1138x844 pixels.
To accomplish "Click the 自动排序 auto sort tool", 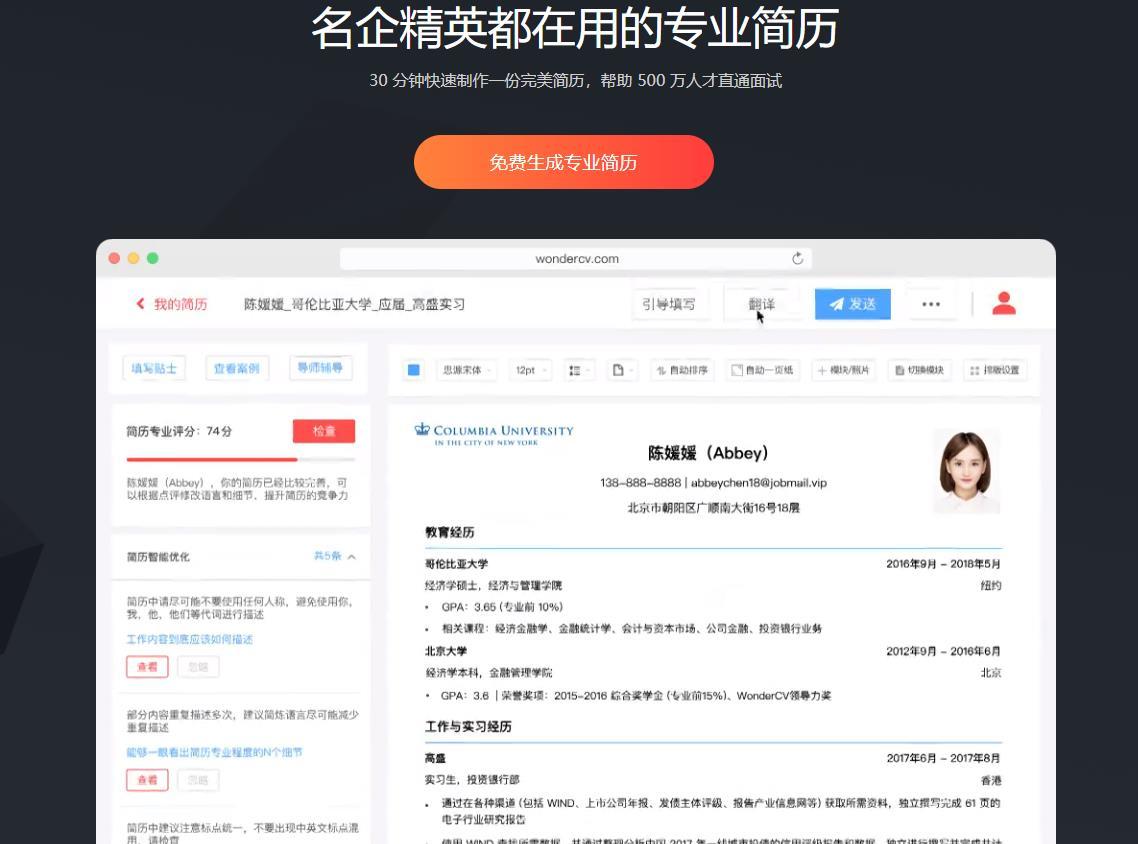I will coord(682,370).
